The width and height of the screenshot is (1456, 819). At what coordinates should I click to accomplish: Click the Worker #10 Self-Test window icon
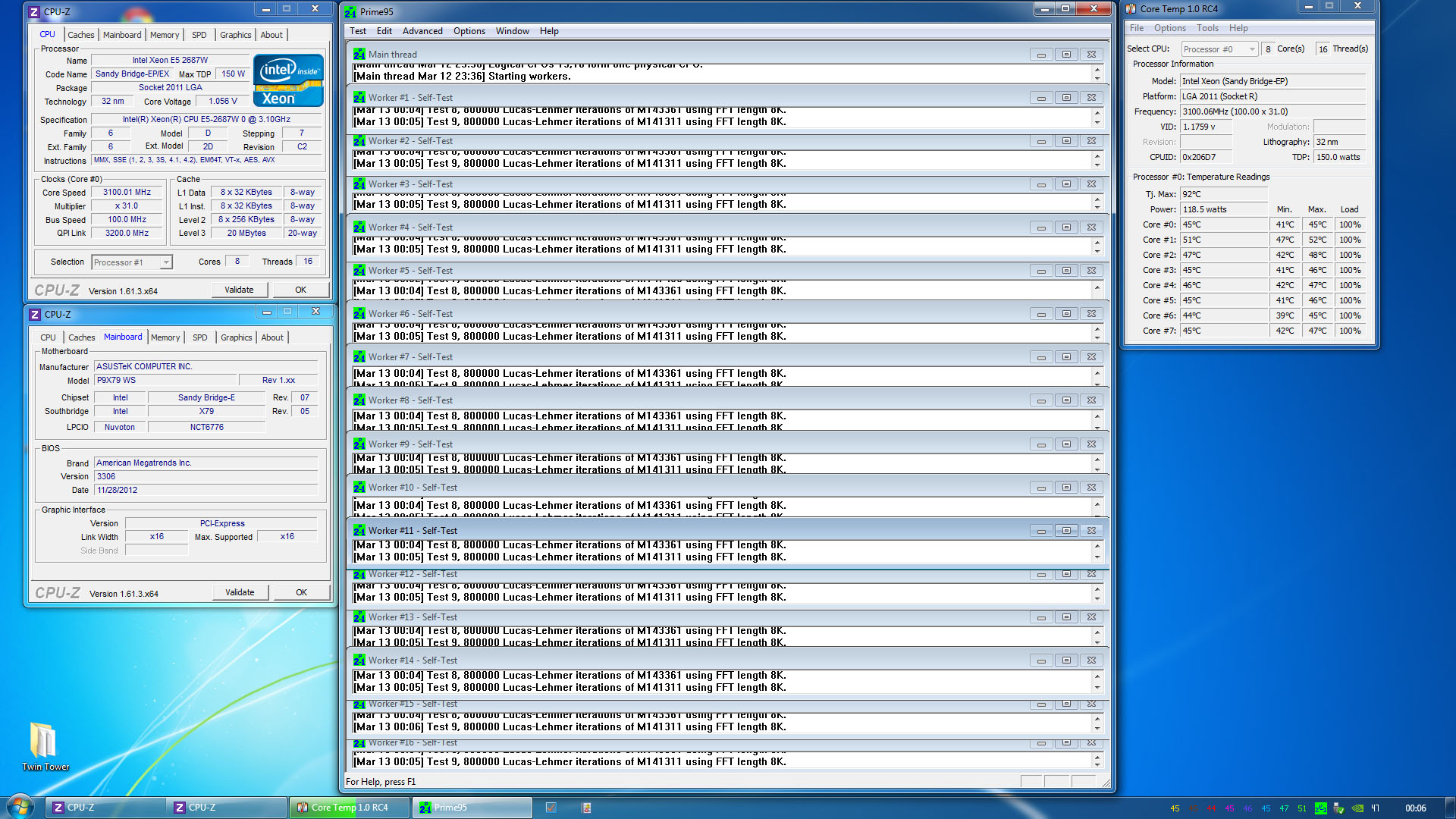click(359, 488)
